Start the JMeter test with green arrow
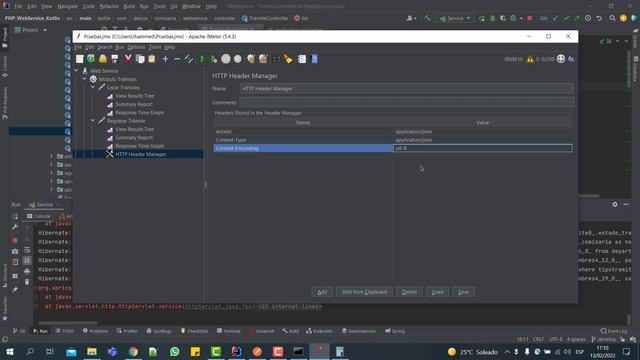Image resolution: width=640 pixels, height=360 pixels. pyautogui.click(x=202, y=59)
